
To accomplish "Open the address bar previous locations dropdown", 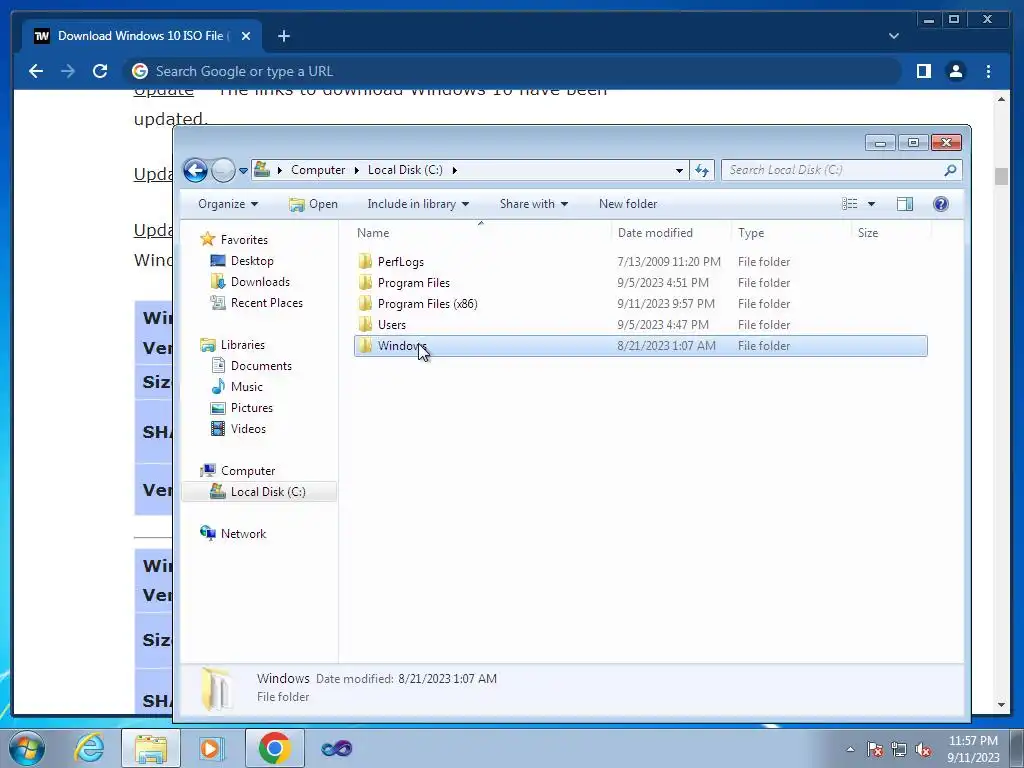I will 679,170.
